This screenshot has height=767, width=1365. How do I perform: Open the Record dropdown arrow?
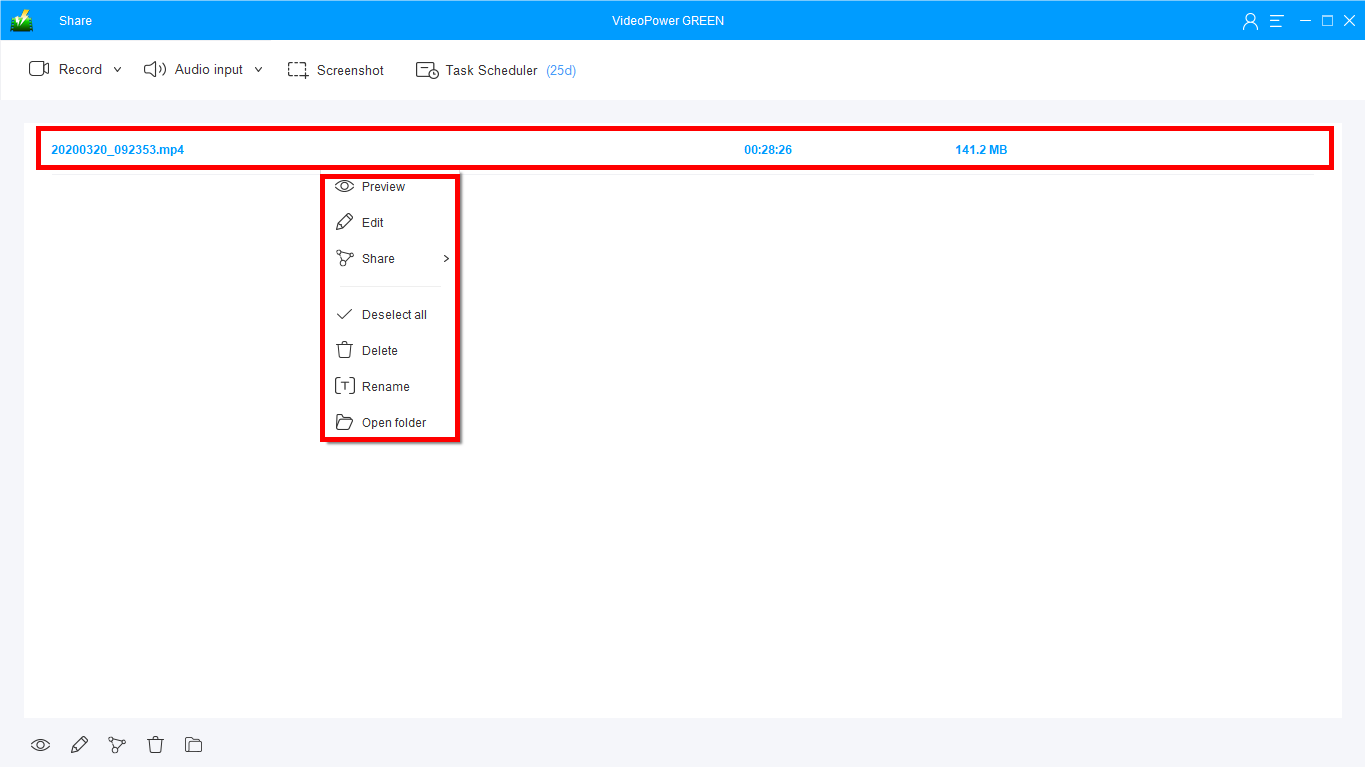pyautogui.click(x=117, y=70)
